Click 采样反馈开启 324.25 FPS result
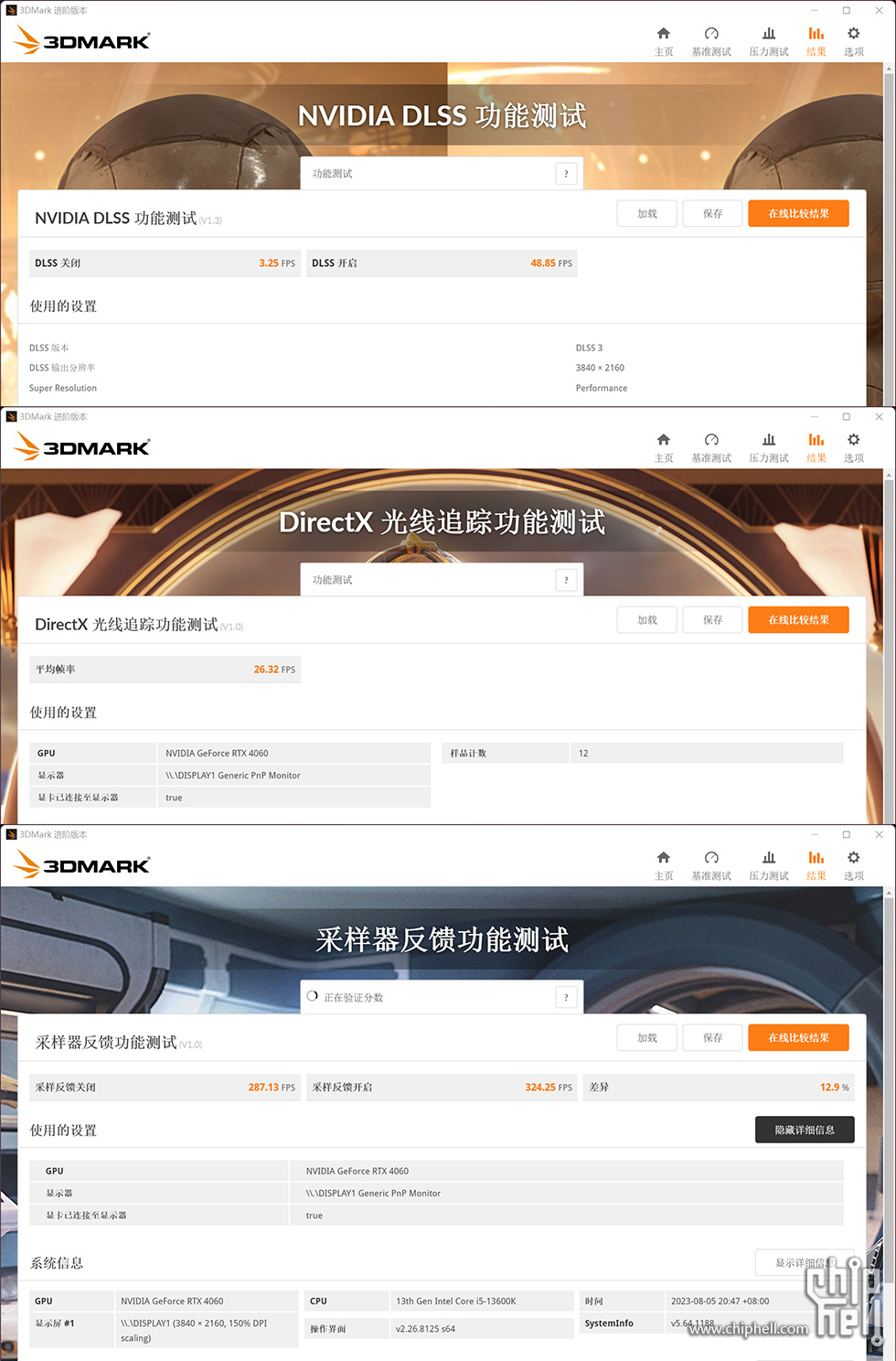This screenshot has width=896, height=1361. pos(442,1088)
